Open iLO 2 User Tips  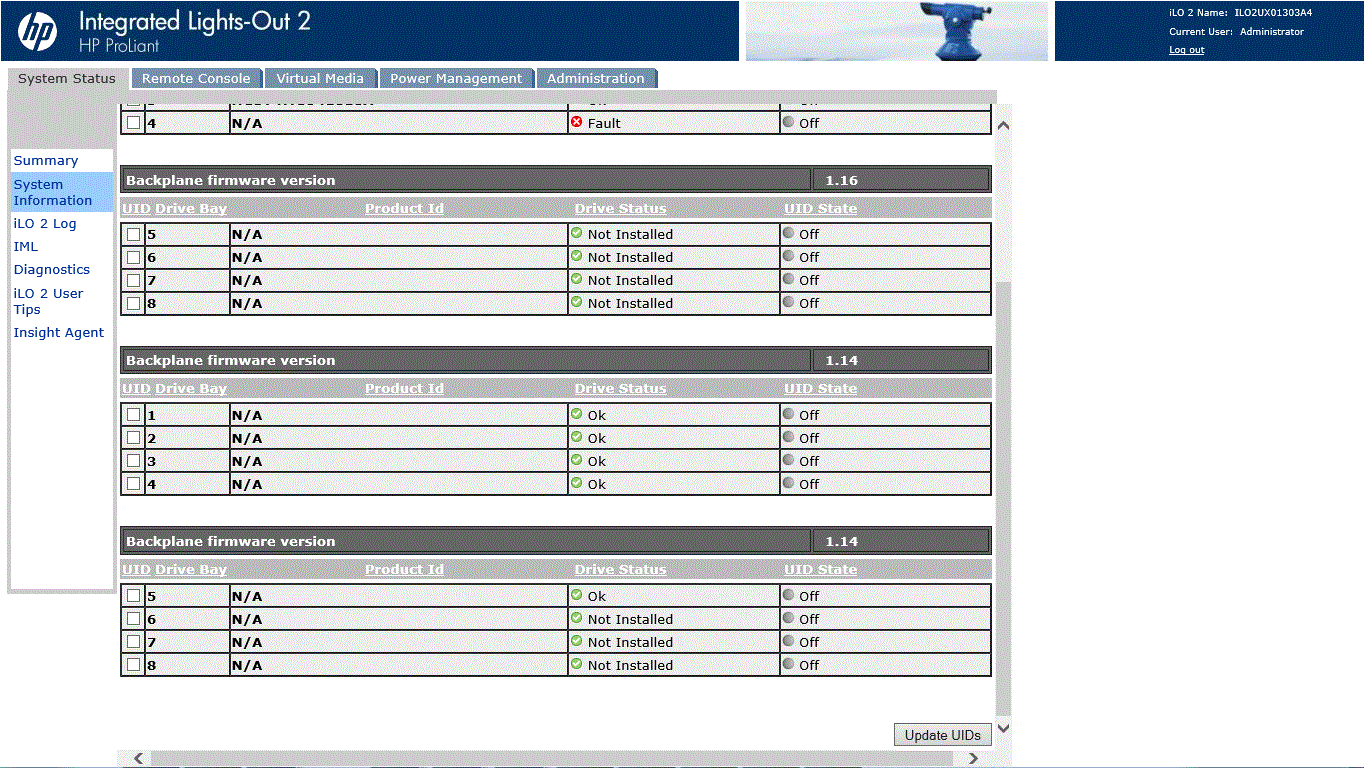point(48,301)
